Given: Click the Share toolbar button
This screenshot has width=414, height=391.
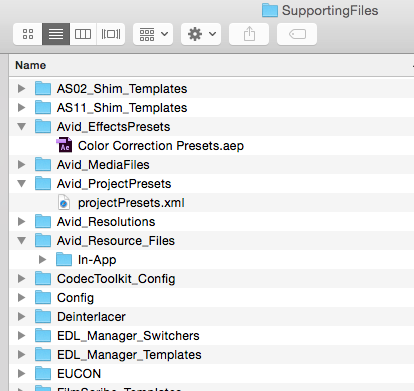Looking at the screenshot, I should point(249,34).
